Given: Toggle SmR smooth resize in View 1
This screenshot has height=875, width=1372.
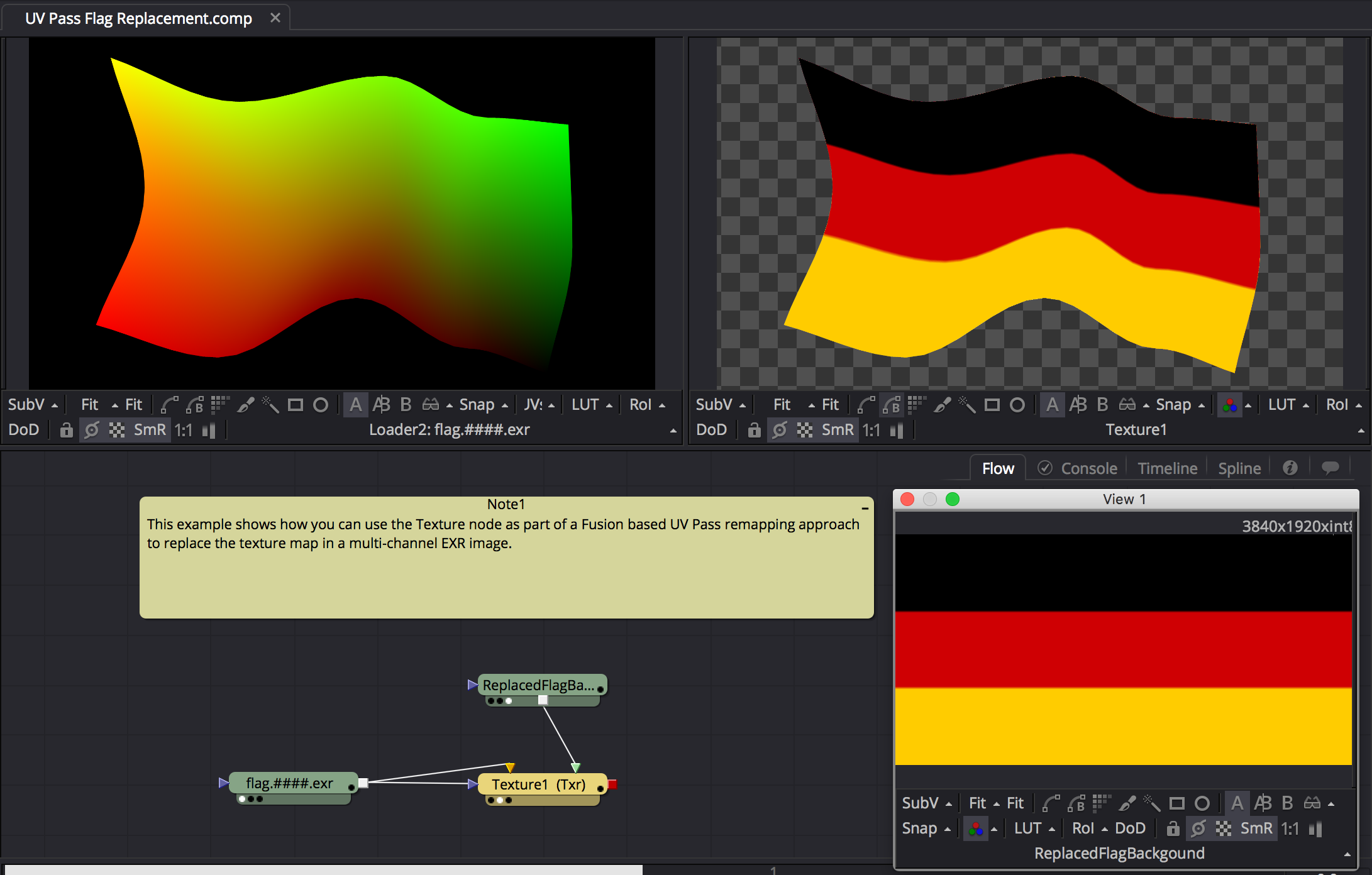Looking at the screenshot, I should click(x=1256, y=828).
